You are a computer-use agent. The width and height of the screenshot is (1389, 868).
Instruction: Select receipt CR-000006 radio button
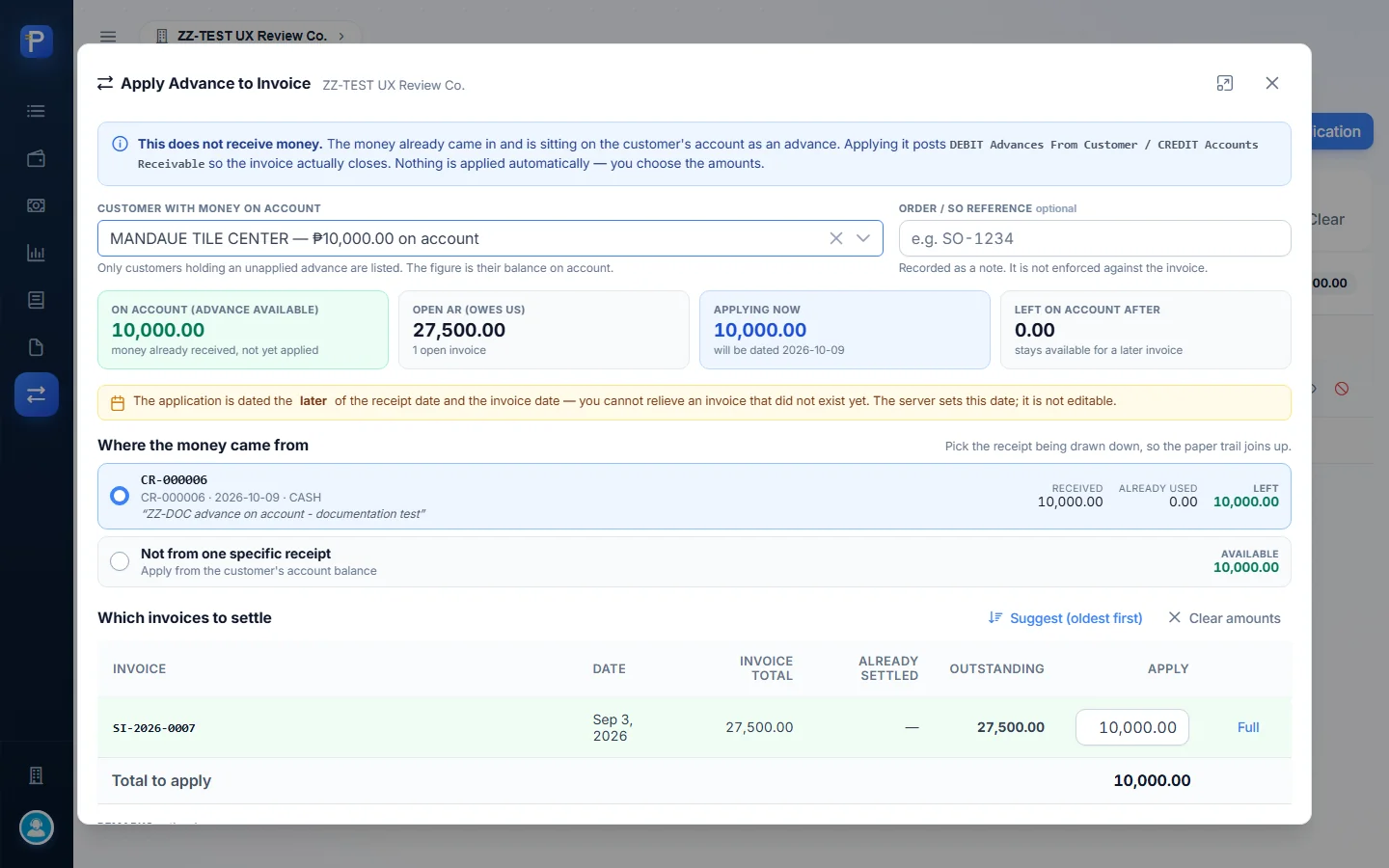[x=120, y=496]
